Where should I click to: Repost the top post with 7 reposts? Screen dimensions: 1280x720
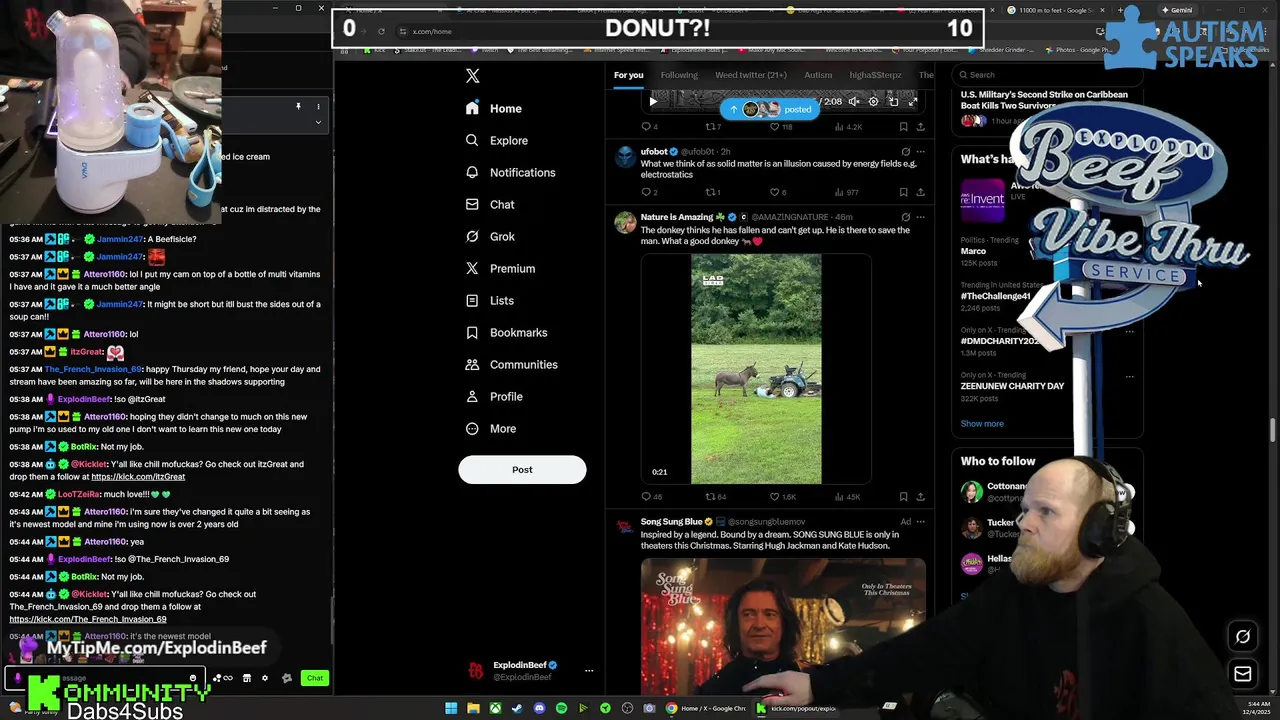[713, 127]
